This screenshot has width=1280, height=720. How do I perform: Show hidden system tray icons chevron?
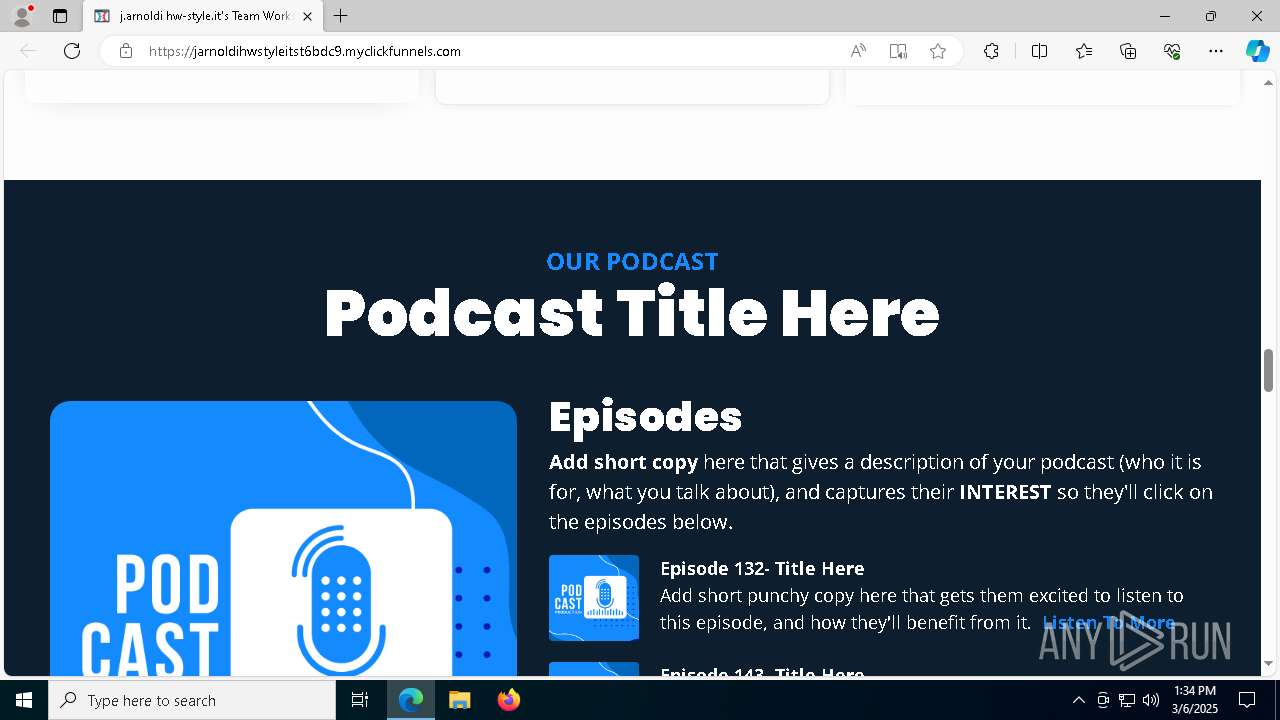pyautogui.click(x=1078, y=700)
